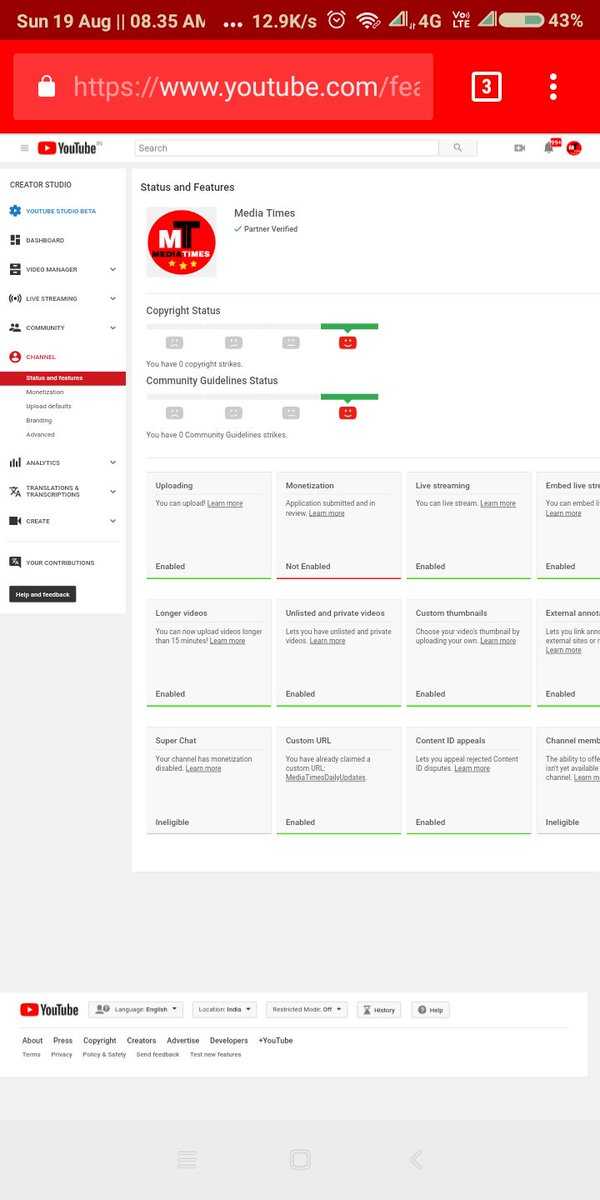The height and width of the screenshot is (1200, 600).
Task: Tap the browser URL address bar
Action: (x=223, y=87)
